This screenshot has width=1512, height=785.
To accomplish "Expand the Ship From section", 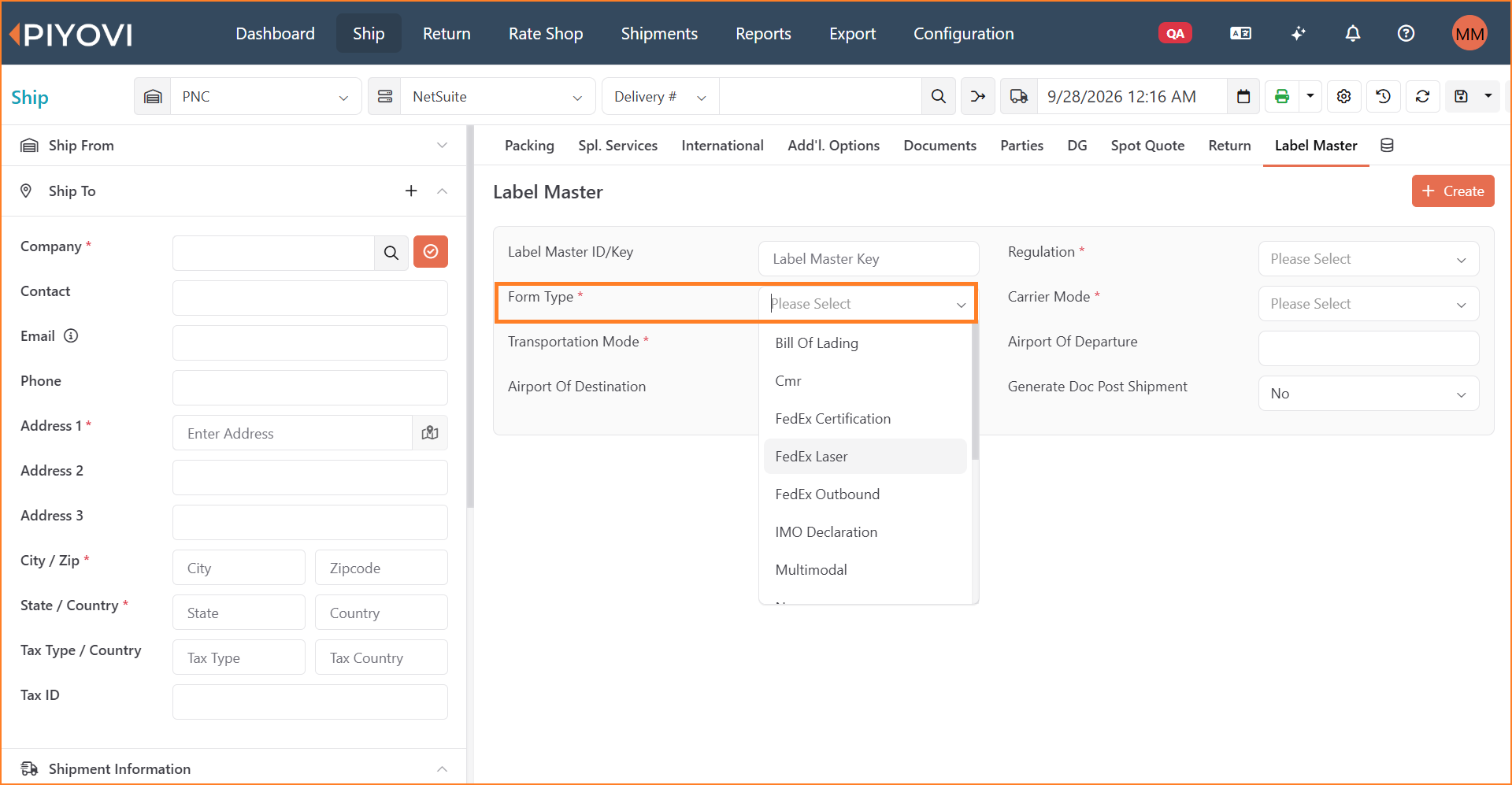I will tap(442, 145).
